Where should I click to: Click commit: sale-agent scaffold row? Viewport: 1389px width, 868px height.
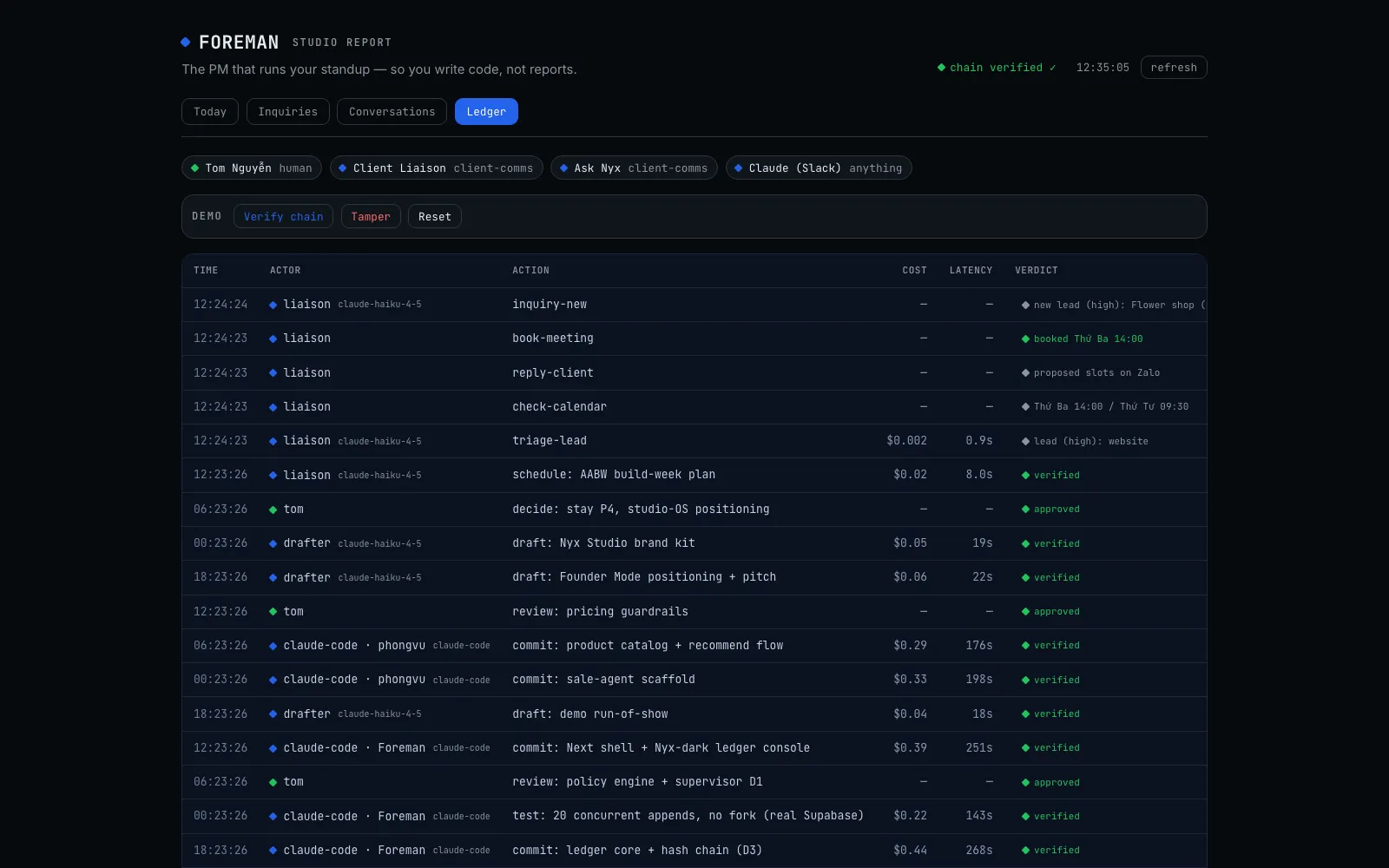tap(694, 680)
